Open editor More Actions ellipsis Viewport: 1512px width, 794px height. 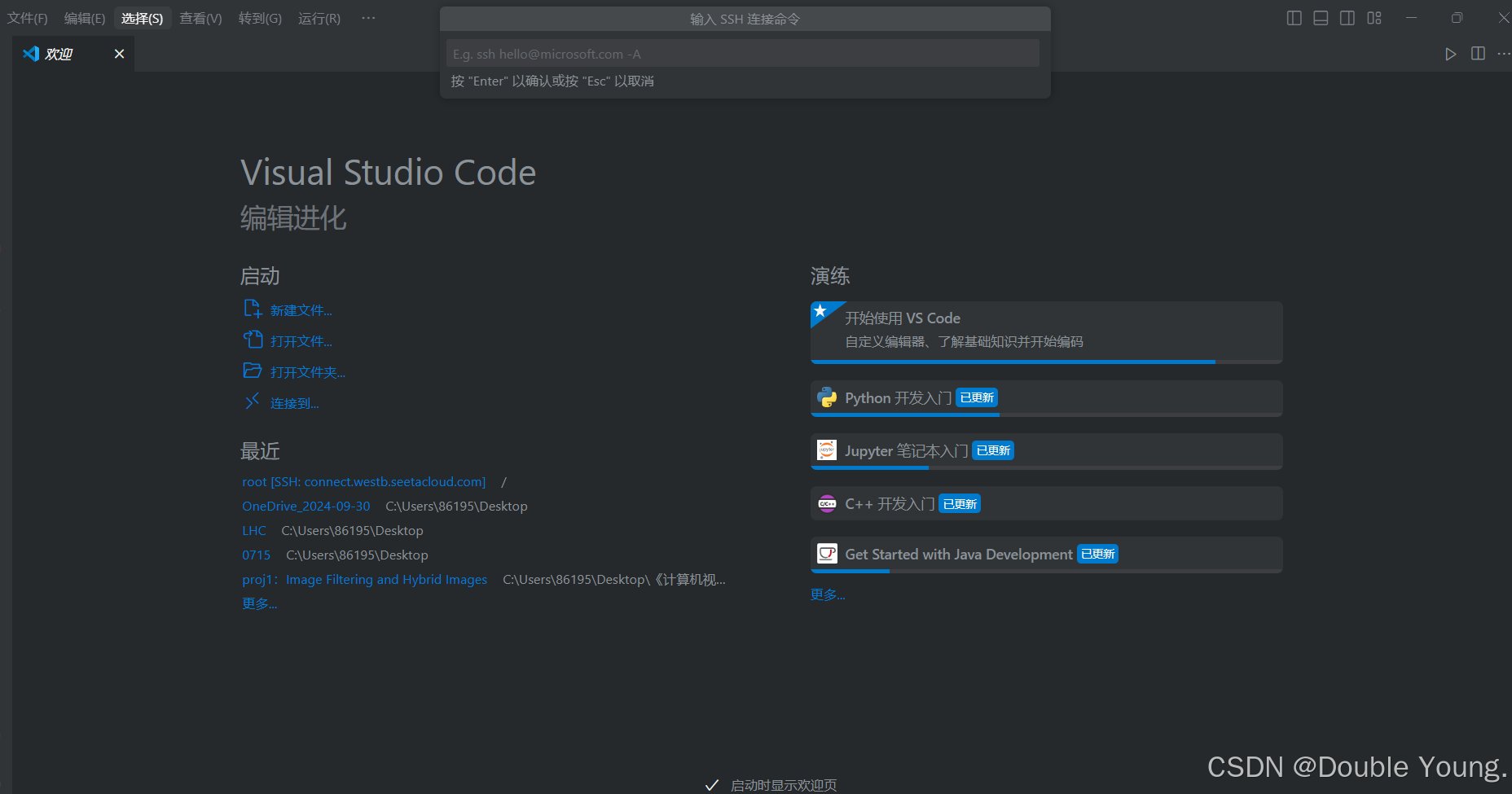click(1504, 54)
